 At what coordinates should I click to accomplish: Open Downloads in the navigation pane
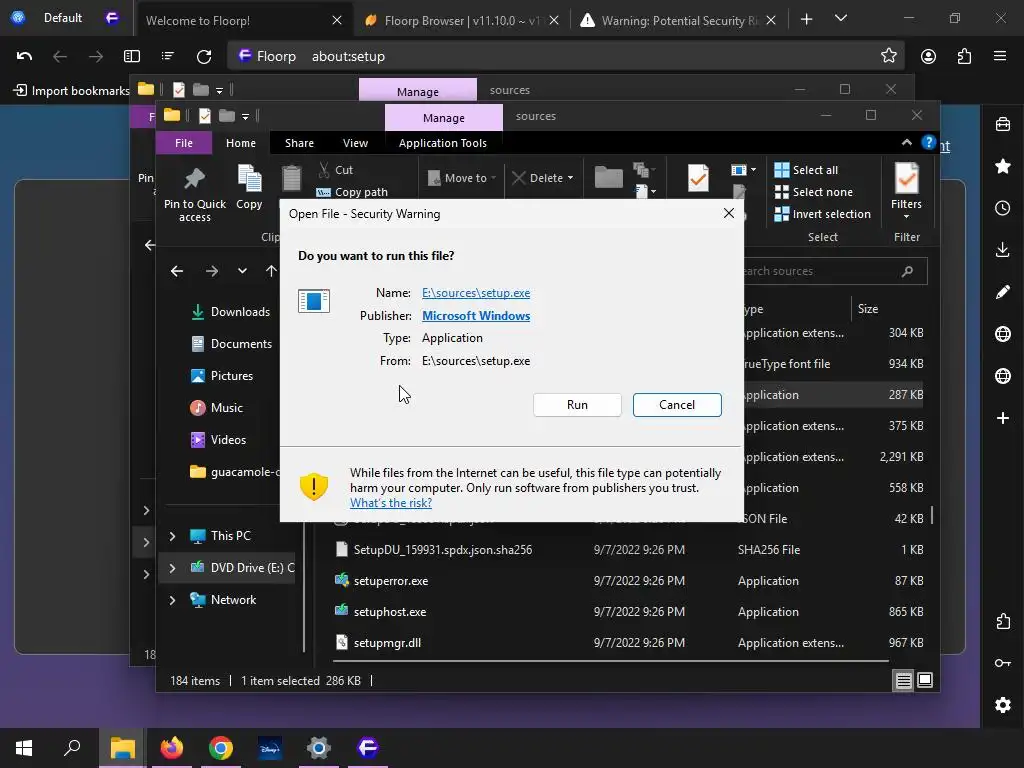pyautogui.click(x=231, y=312)
